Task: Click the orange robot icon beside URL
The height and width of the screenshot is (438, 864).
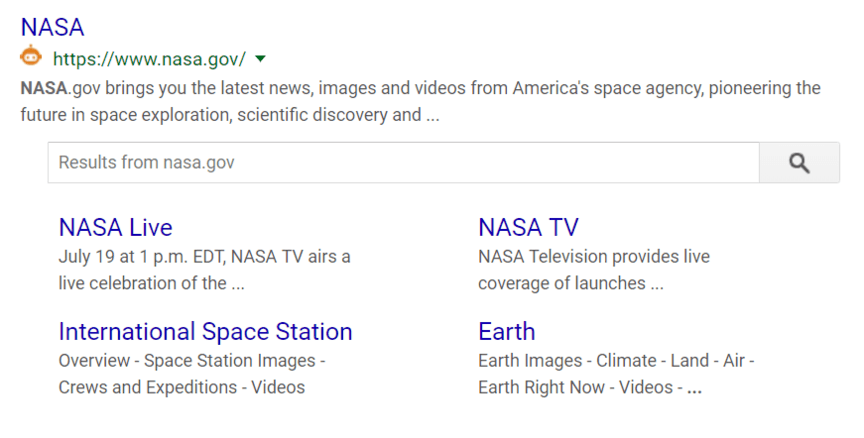Action: (31, 56)
